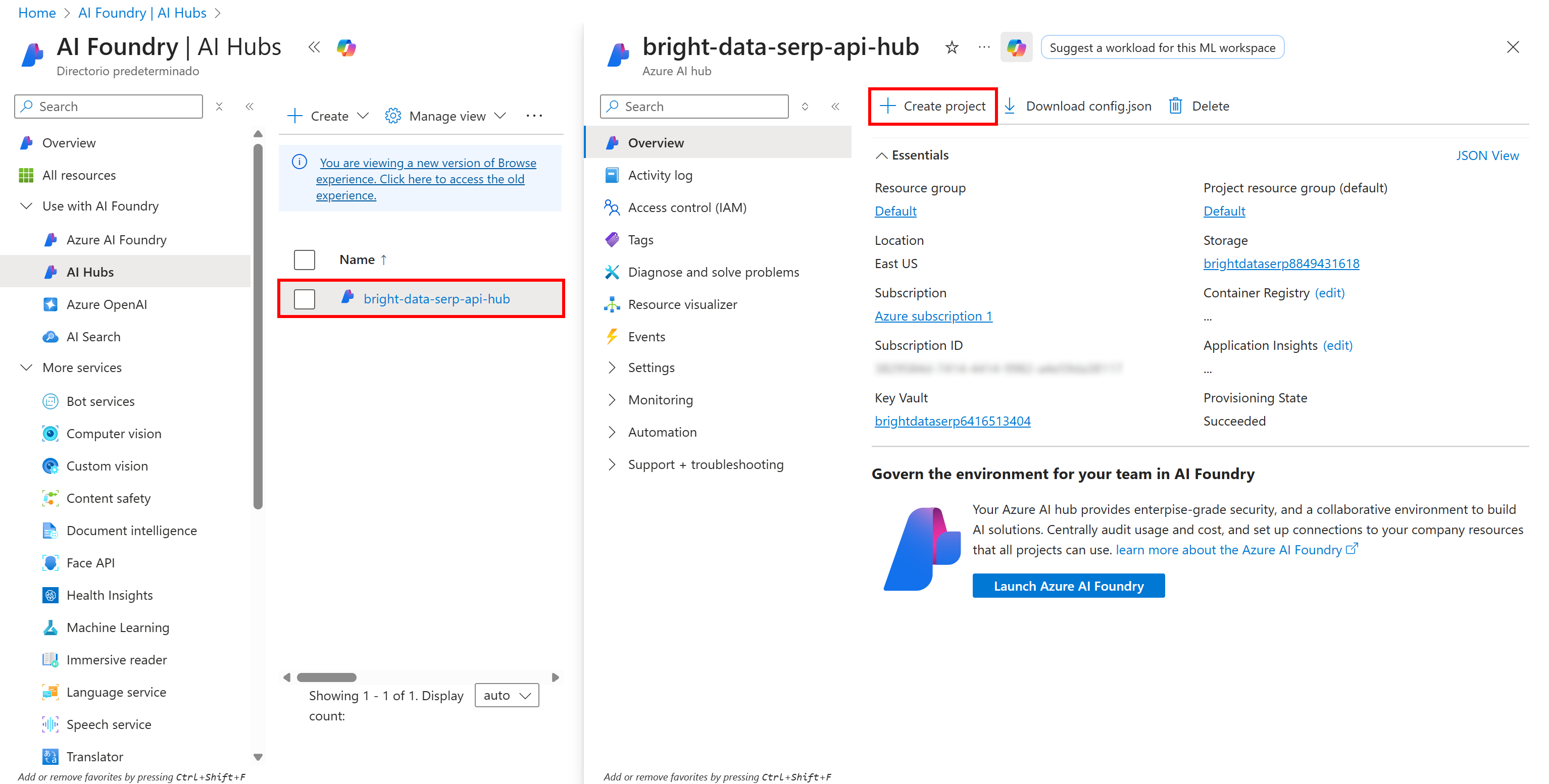Favorite the hub with the star icon
The width and height of the screenshot is (1549, 784).
[952, 47]
